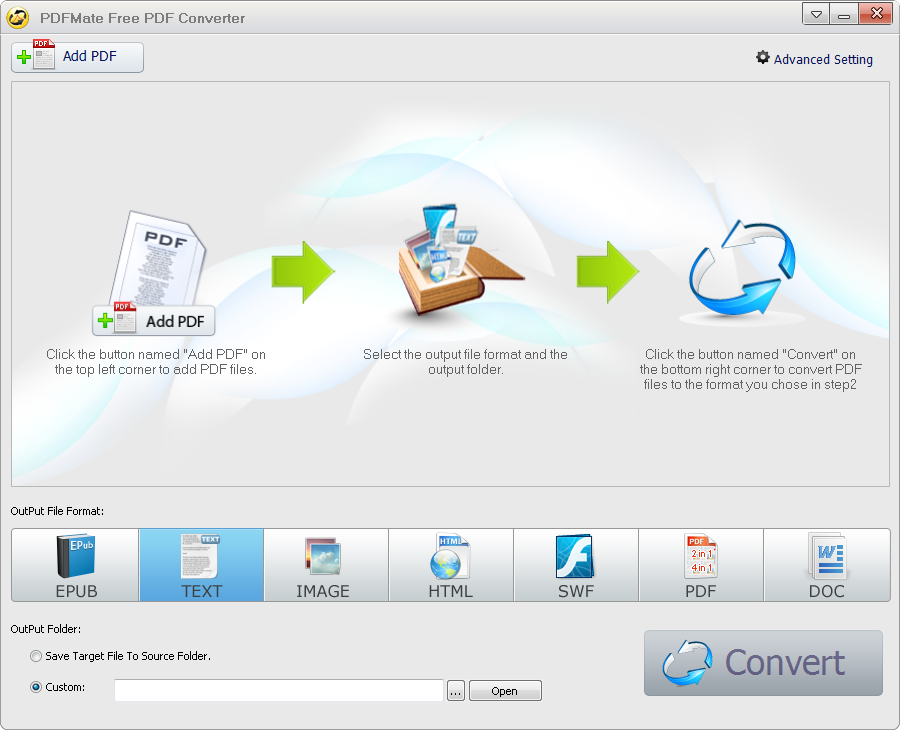
Task: Click the blue circular convert arrows illustration
Action: [743, 268]
